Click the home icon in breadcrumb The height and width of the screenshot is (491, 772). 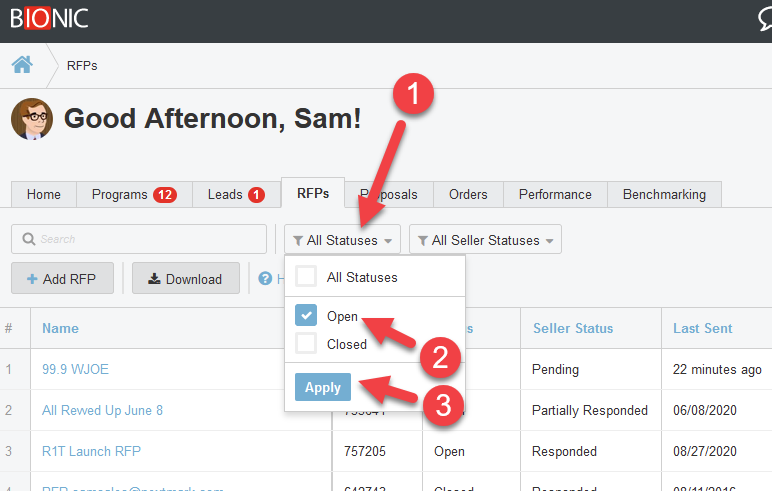(x=22, y=65)
